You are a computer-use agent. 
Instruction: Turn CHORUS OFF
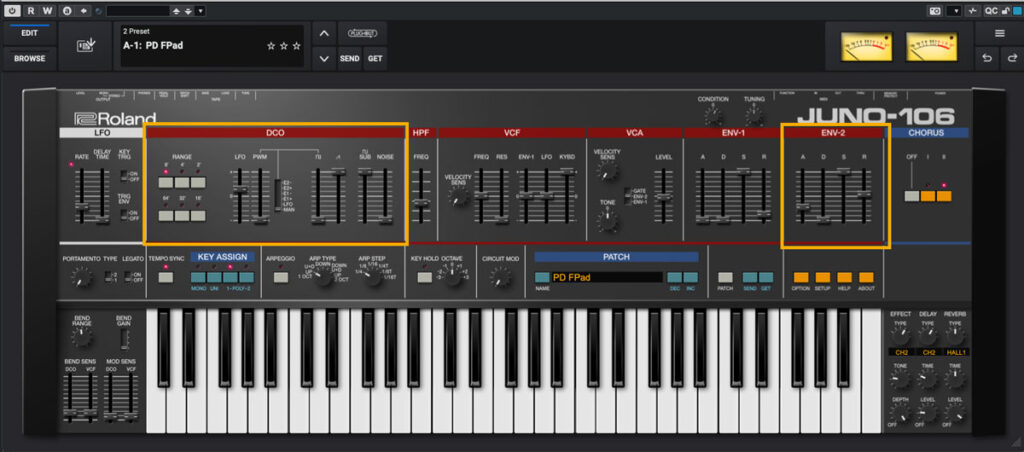point(912,195)
